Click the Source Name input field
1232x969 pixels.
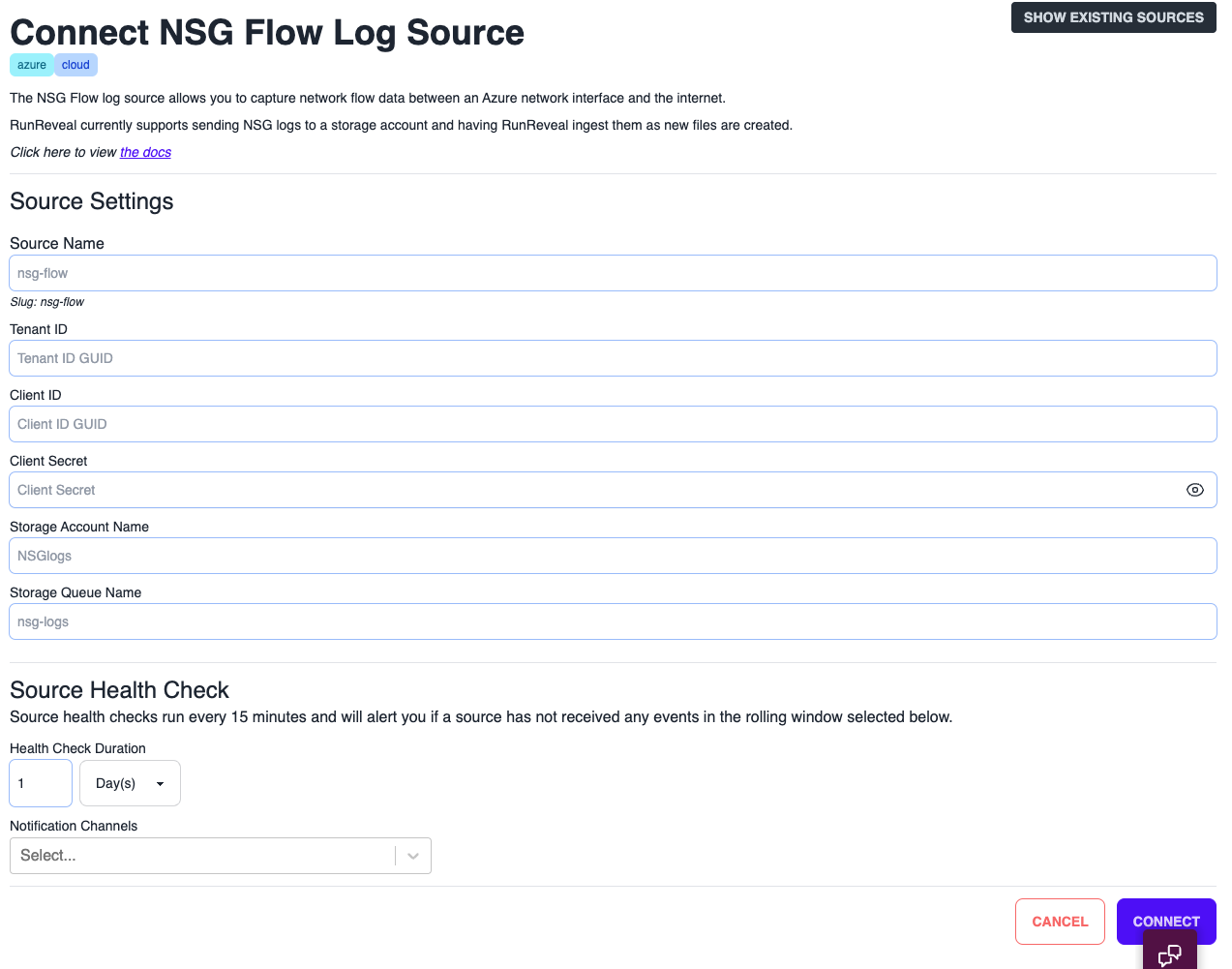click(613, 273)
